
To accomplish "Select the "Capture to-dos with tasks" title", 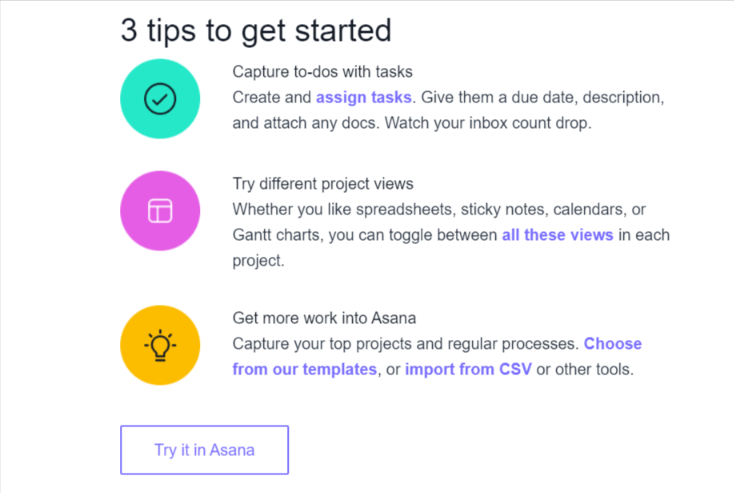I will (x=323, y=72).
